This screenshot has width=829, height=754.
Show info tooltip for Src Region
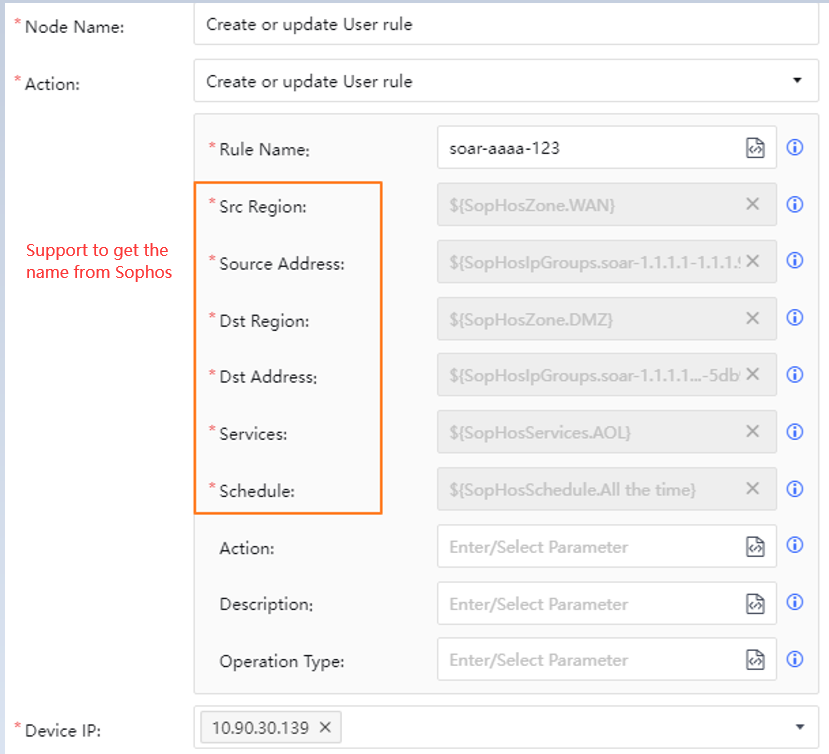coord(796,205)
